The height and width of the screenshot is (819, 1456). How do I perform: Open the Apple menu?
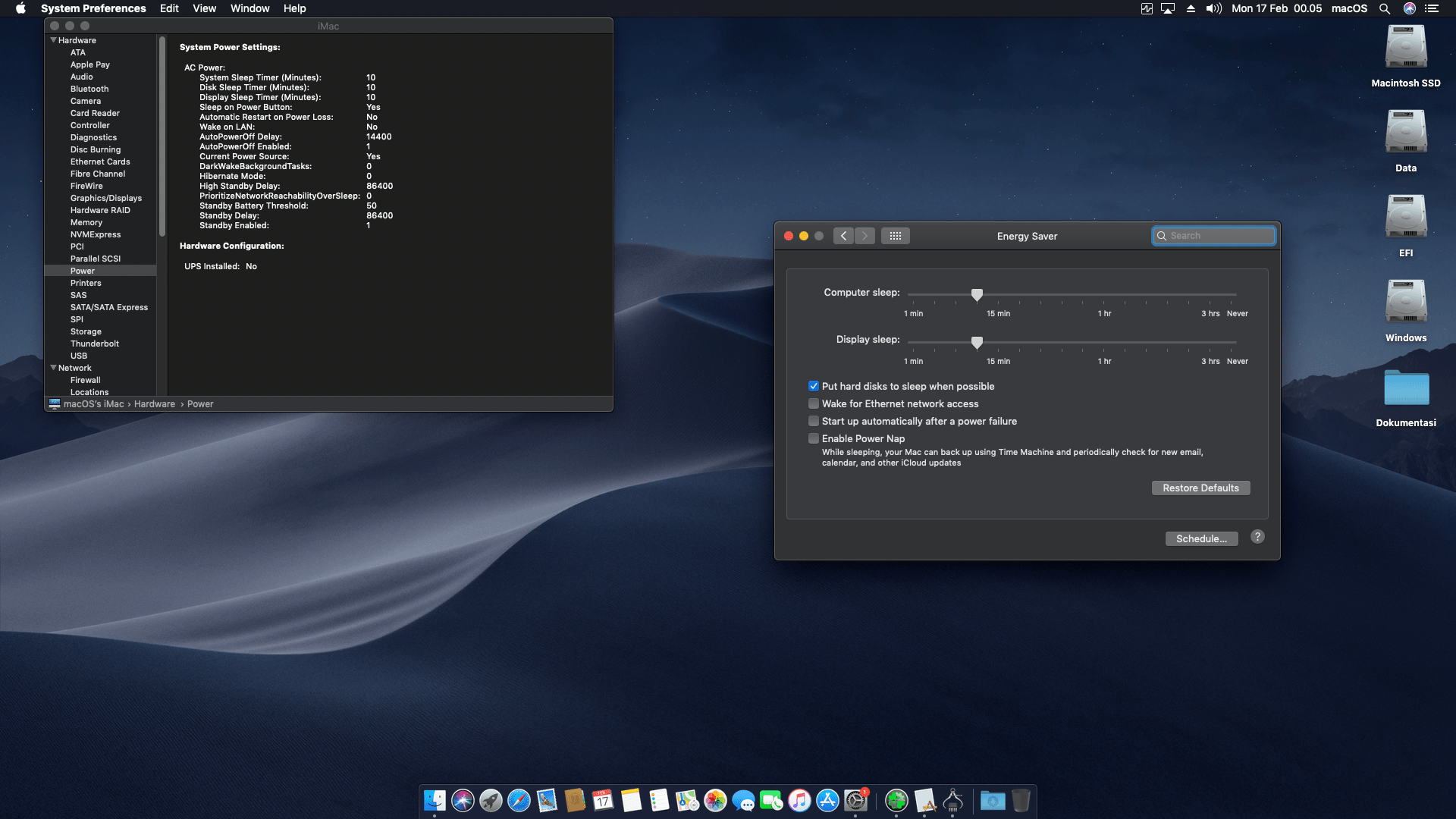point(20,8)
